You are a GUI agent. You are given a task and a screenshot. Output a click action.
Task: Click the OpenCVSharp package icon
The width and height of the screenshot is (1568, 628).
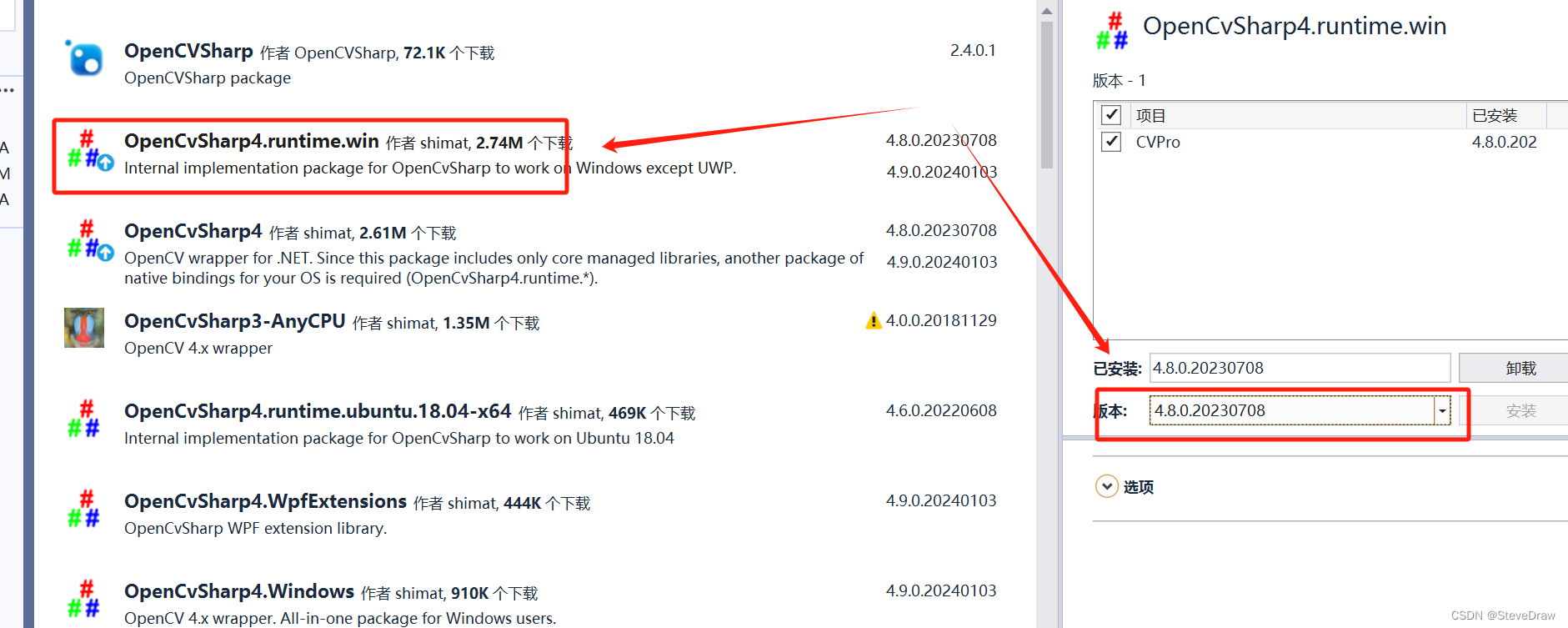(84, 58)
